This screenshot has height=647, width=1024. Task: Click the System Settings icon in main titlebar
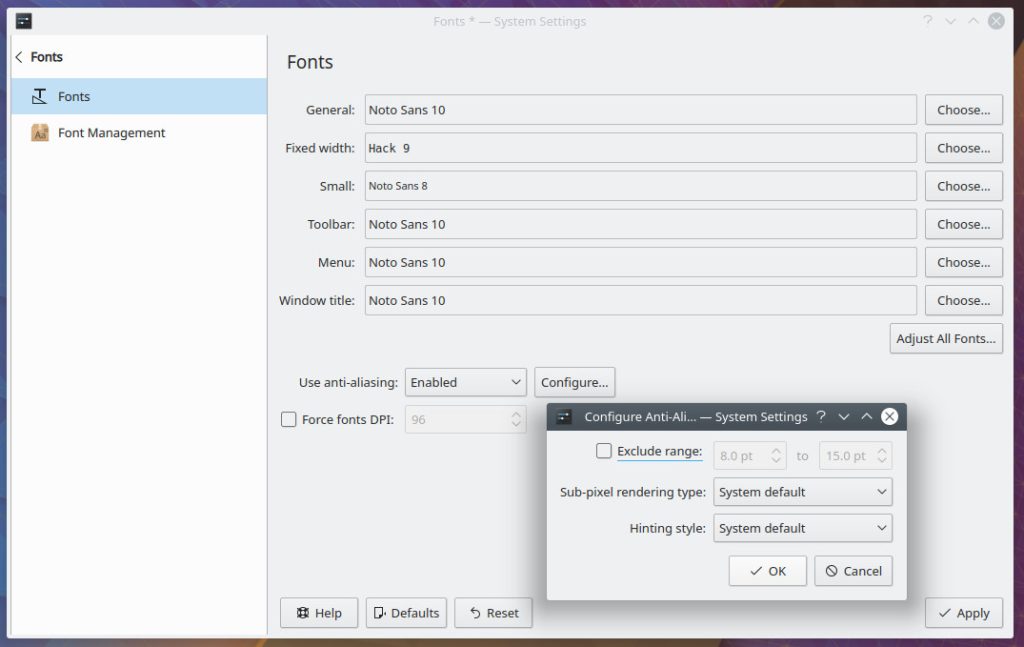pyautogui.click(x=24, y=21)
